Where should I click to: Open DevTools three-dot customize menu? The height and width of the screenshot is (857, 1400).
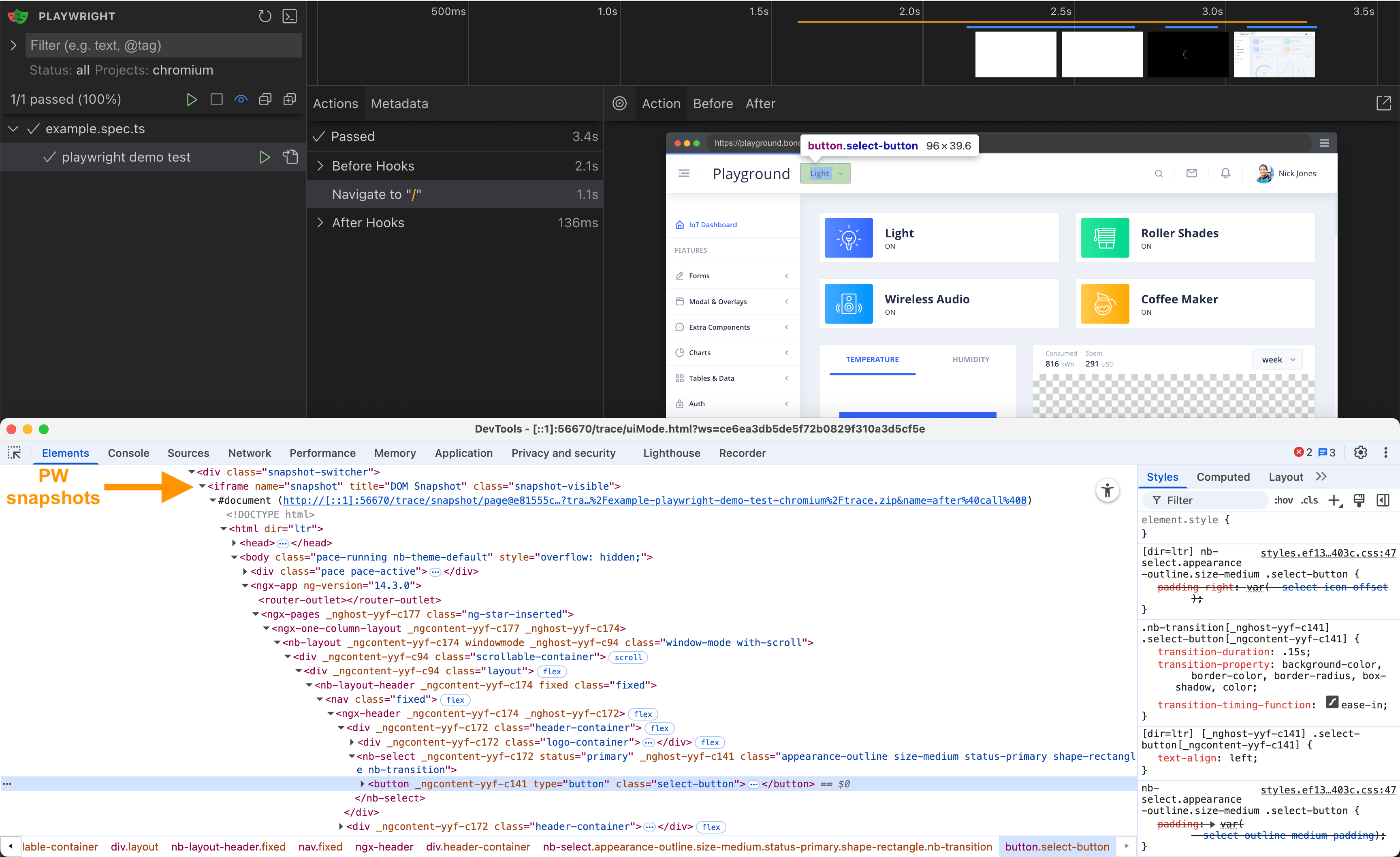click(x=1385, y=453)
